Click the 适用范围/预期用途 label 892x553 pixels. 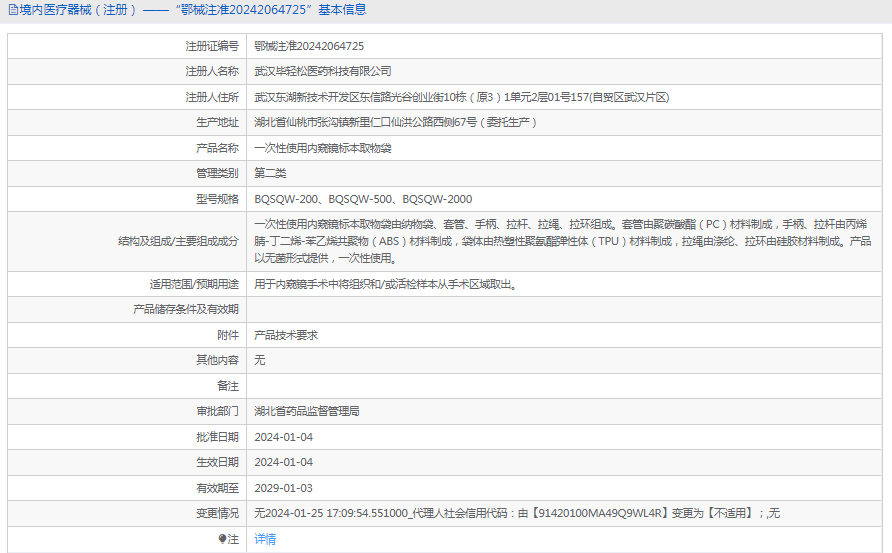[x=194, y=284]
